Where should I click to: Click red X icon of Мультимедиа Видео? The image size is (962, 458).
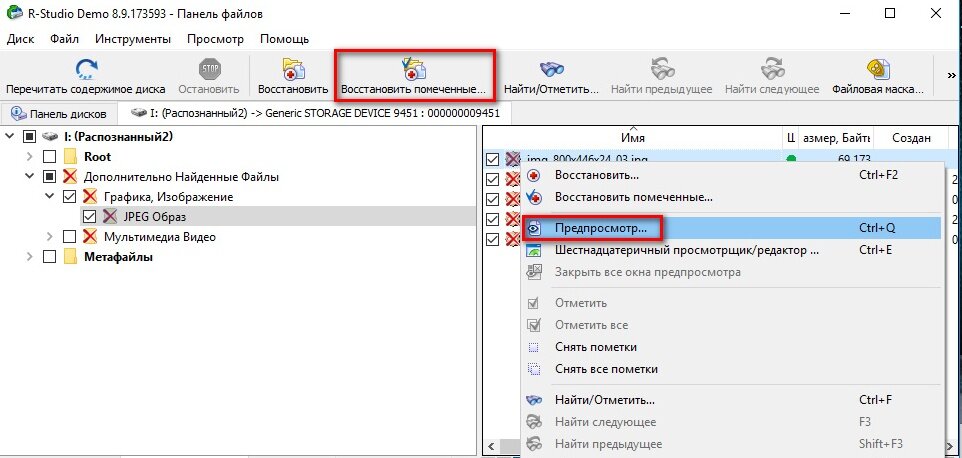tap(91, 237)
